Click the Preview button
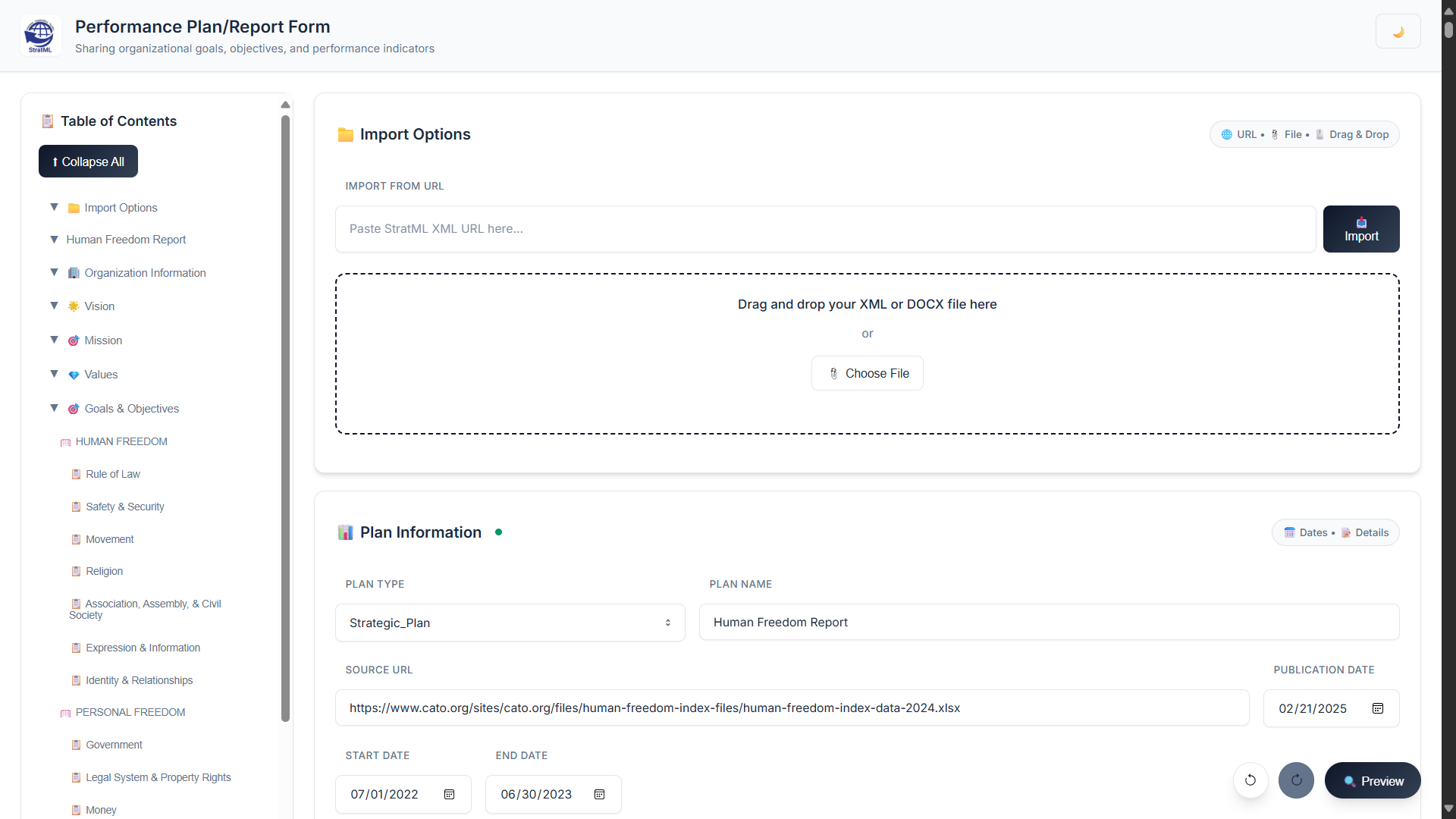1456x819 pixels. point(1372,780)
